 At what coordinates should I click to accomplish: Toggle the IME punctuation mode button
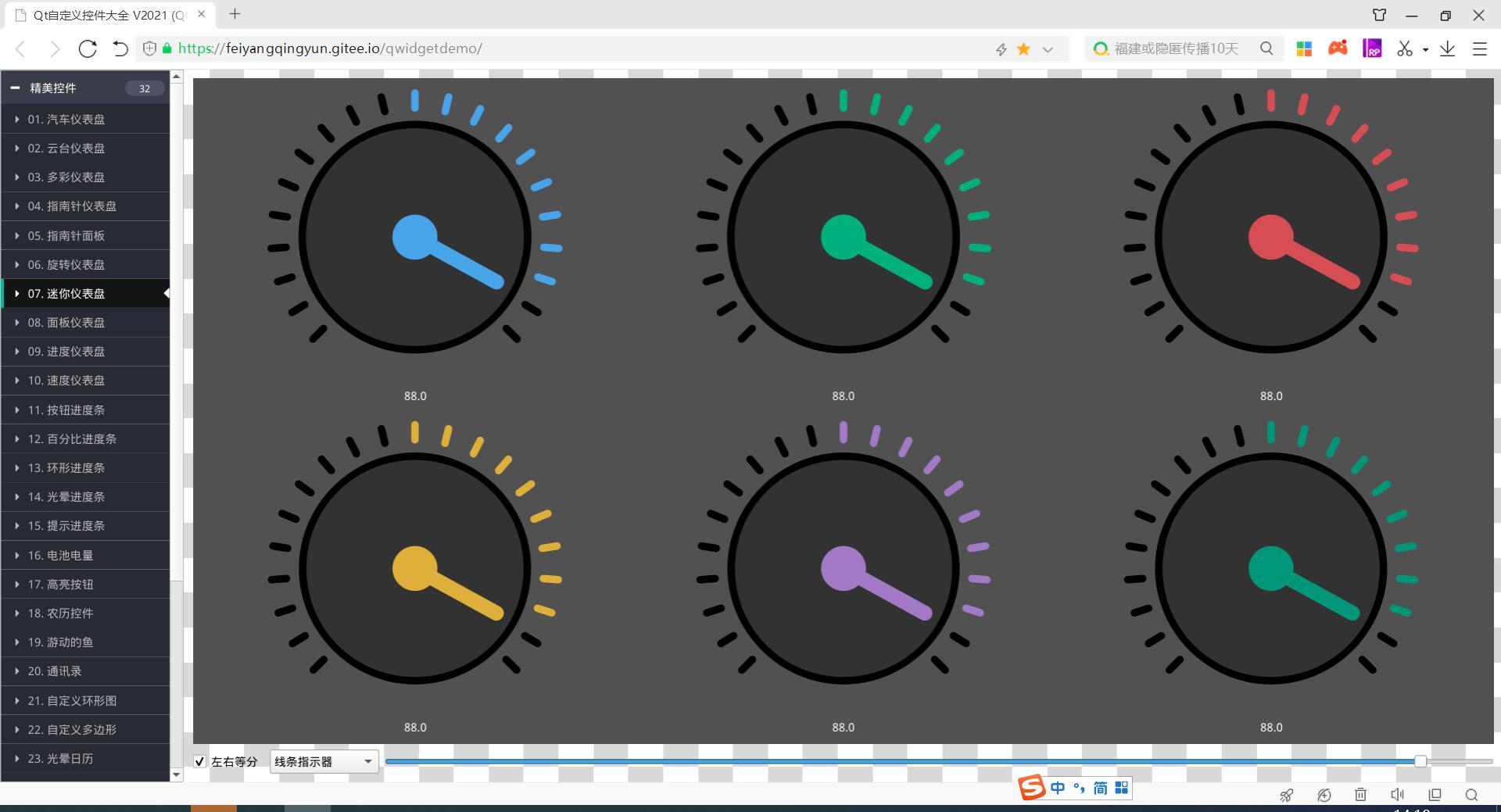tap(1079, 788)
